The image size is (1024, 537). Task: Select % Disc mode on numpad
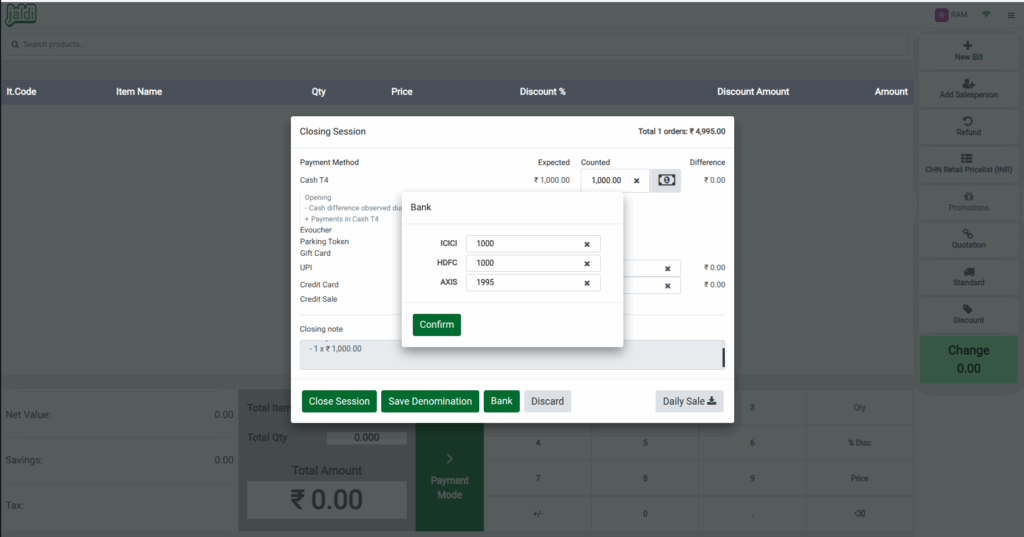[859, 443]
